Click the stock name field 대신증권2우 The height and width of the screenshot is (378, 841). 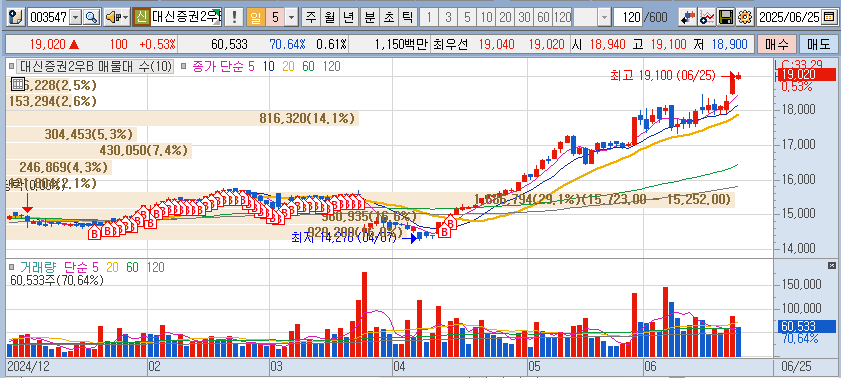click(x=186, y=17)
